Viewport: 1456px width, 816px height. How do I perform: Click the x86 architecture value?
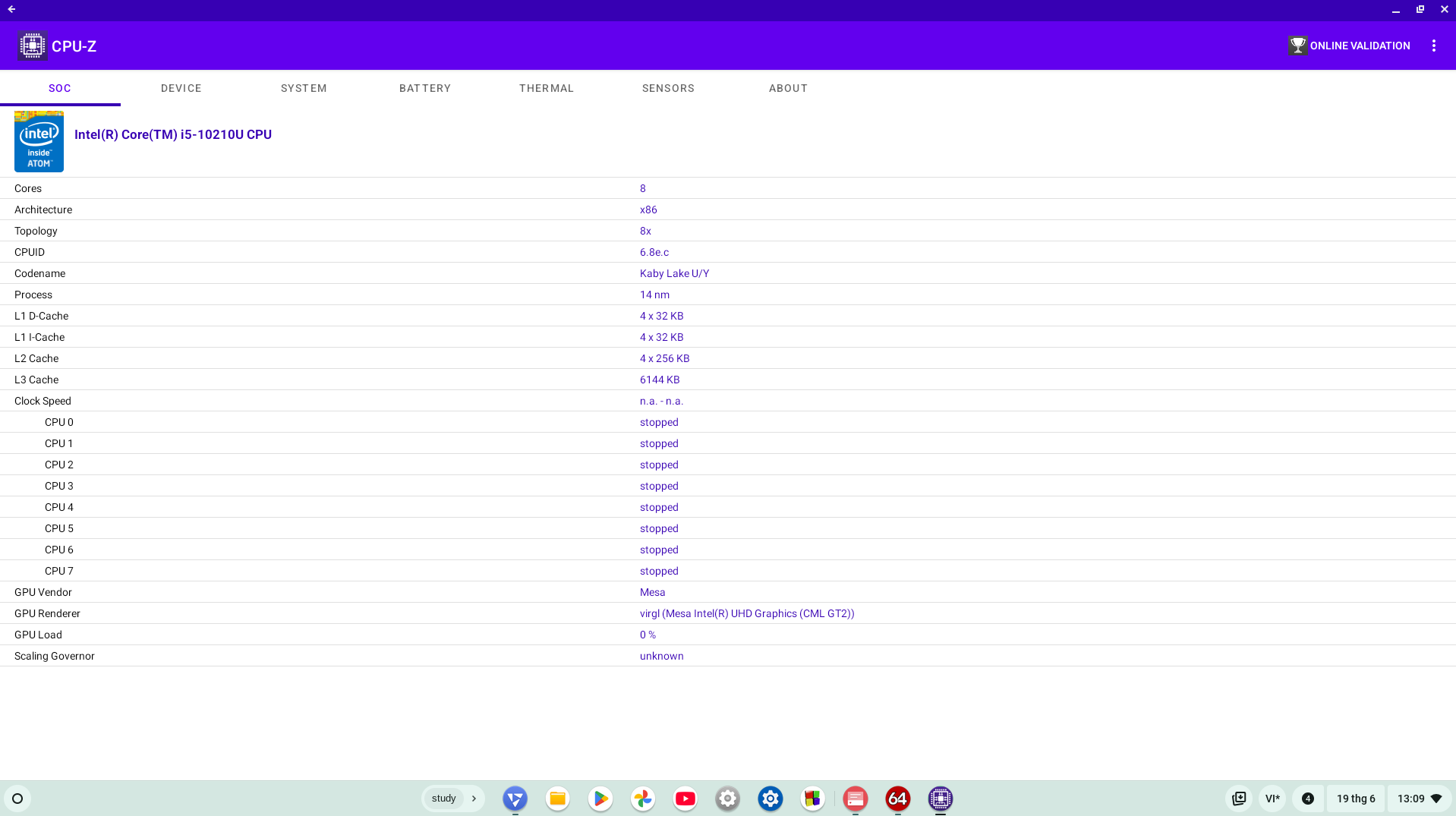pos(648,210)
